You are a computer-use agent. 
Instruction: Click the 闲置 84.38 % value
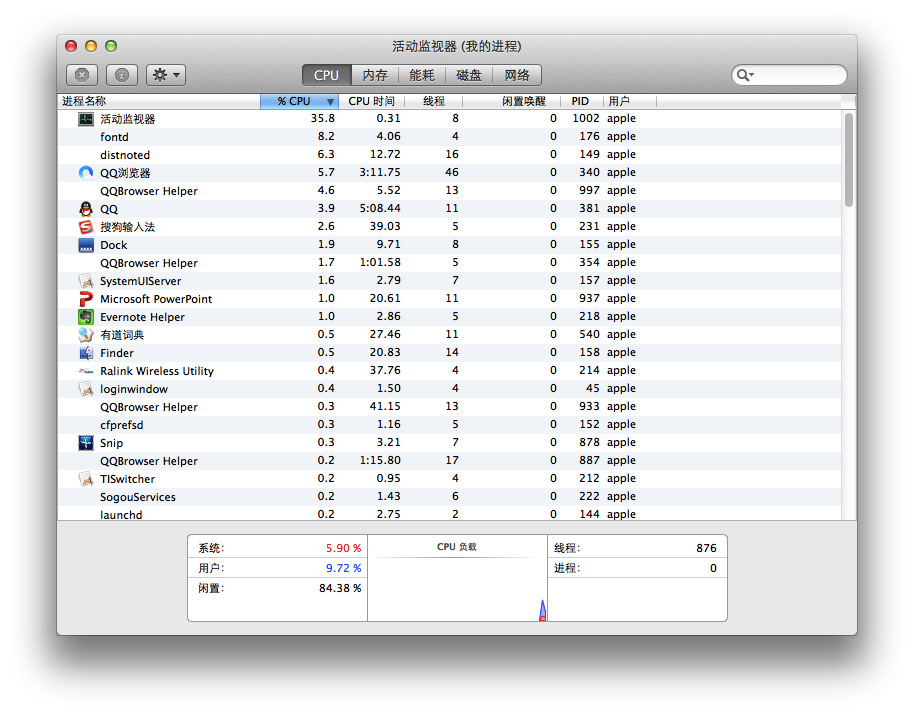point(340,589)
